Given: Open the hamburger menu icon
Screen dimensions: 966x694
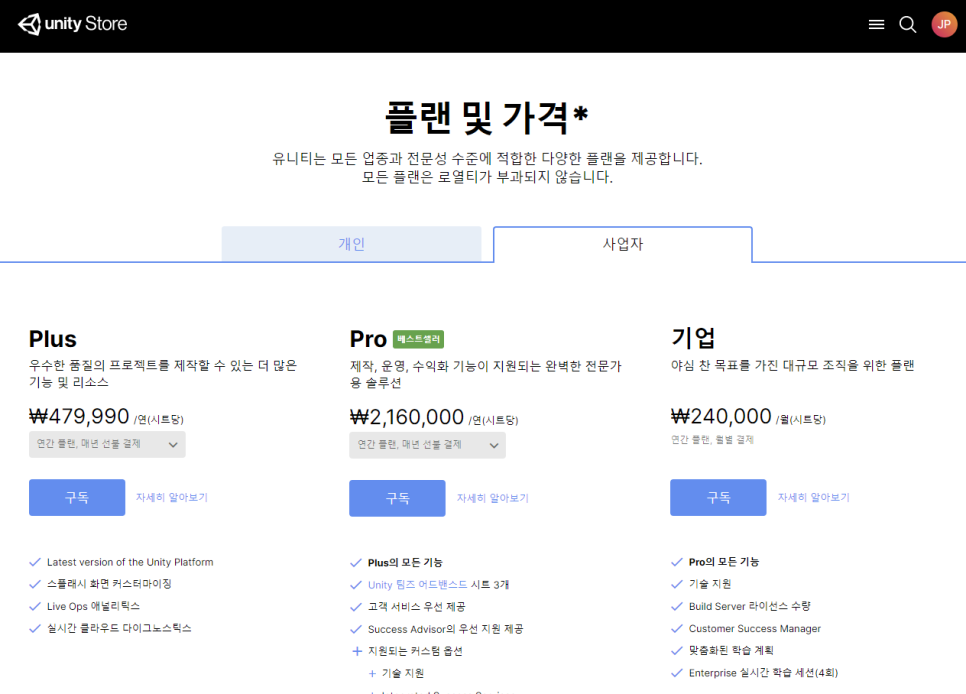Looking at the screenshot, I should (x=876, y=25).
